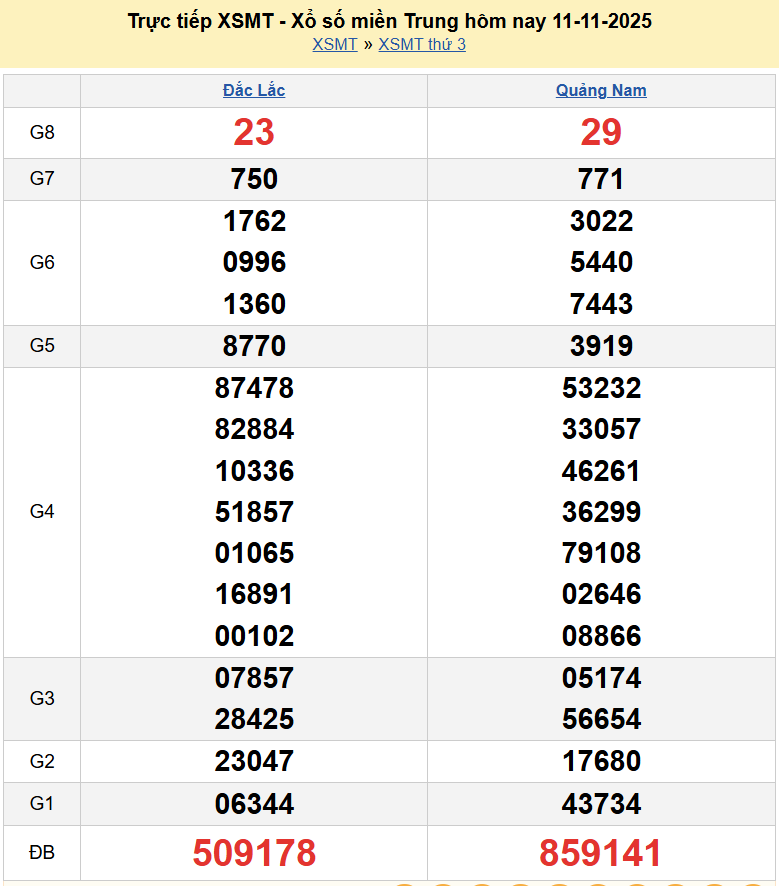Click Quảng Nam G8 result 29
The height and width of the screenshot is (886, 779).
601,132
